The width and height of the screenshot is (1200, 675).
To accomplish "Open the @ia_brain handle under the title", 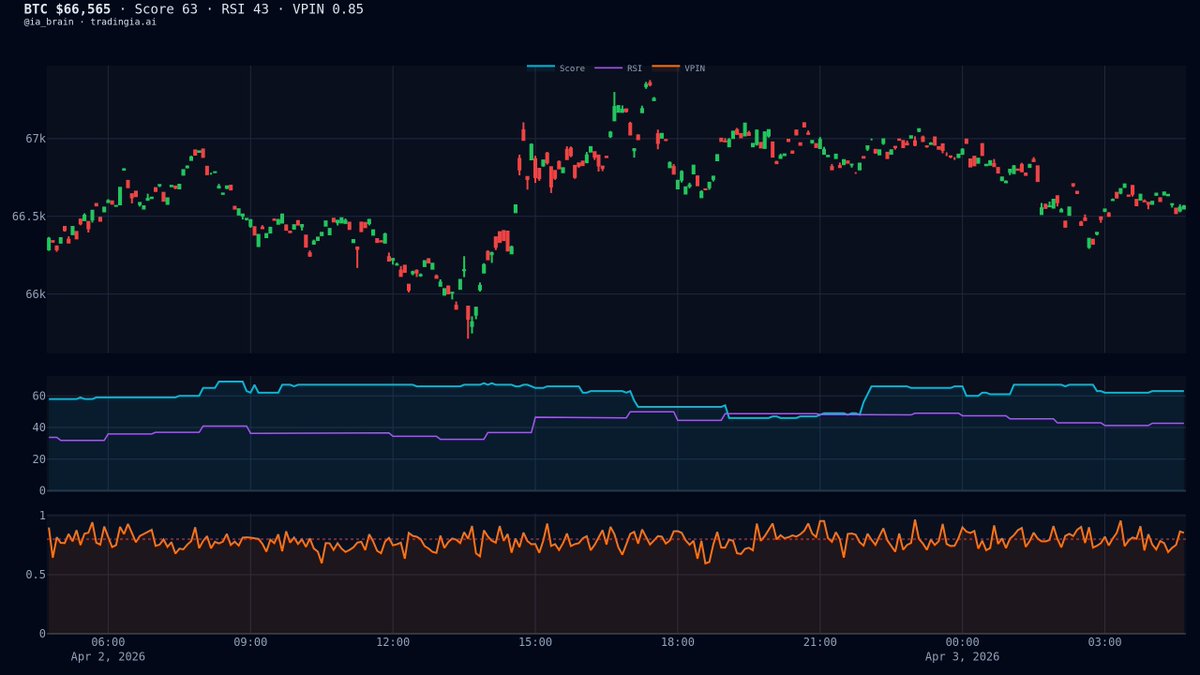I will click(x=49, y=22).
